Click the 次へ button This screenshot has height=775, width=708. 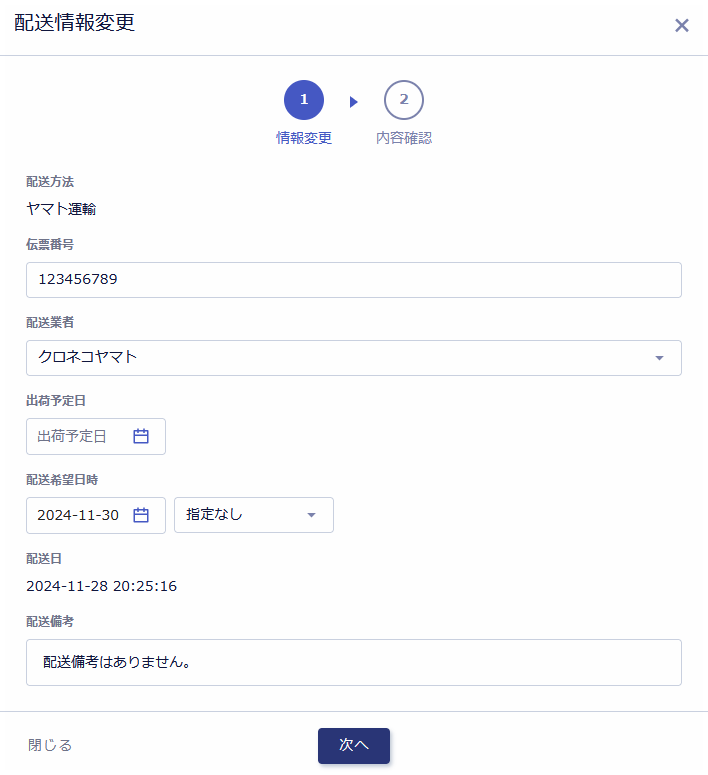(354, 745)
